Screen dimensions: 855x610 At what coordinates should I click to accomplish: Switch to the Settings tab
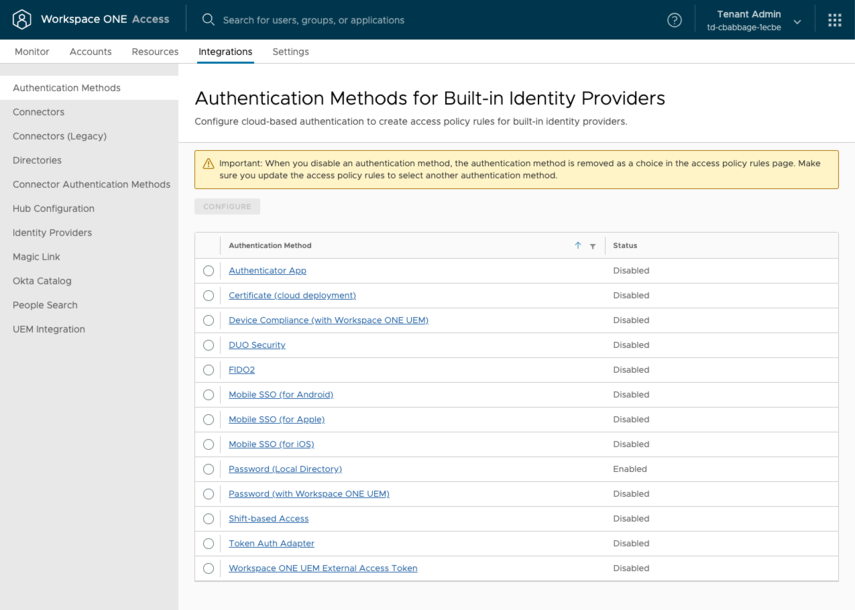point(291,52)
